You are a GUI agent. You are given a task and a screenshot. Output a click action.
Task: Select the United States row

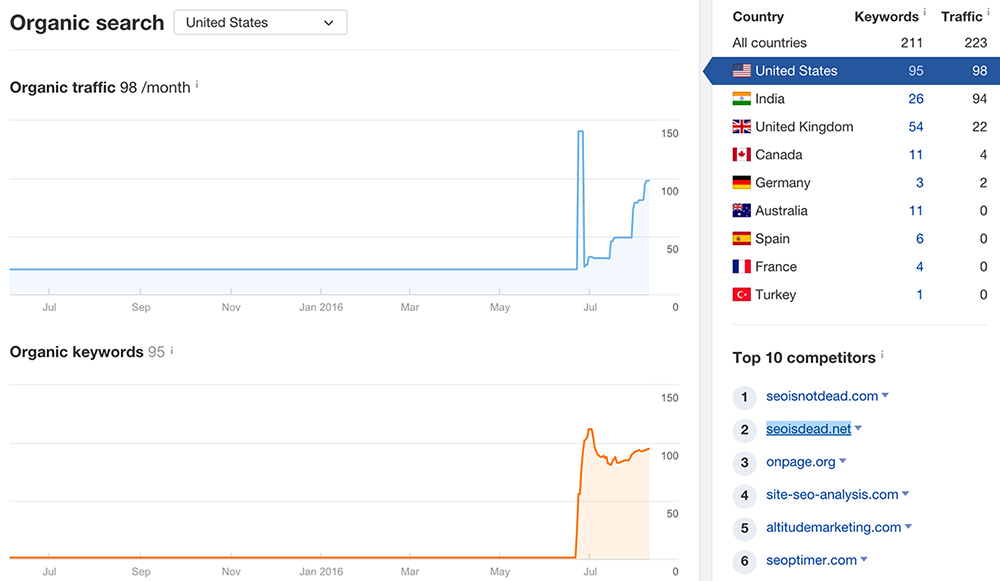851,71
